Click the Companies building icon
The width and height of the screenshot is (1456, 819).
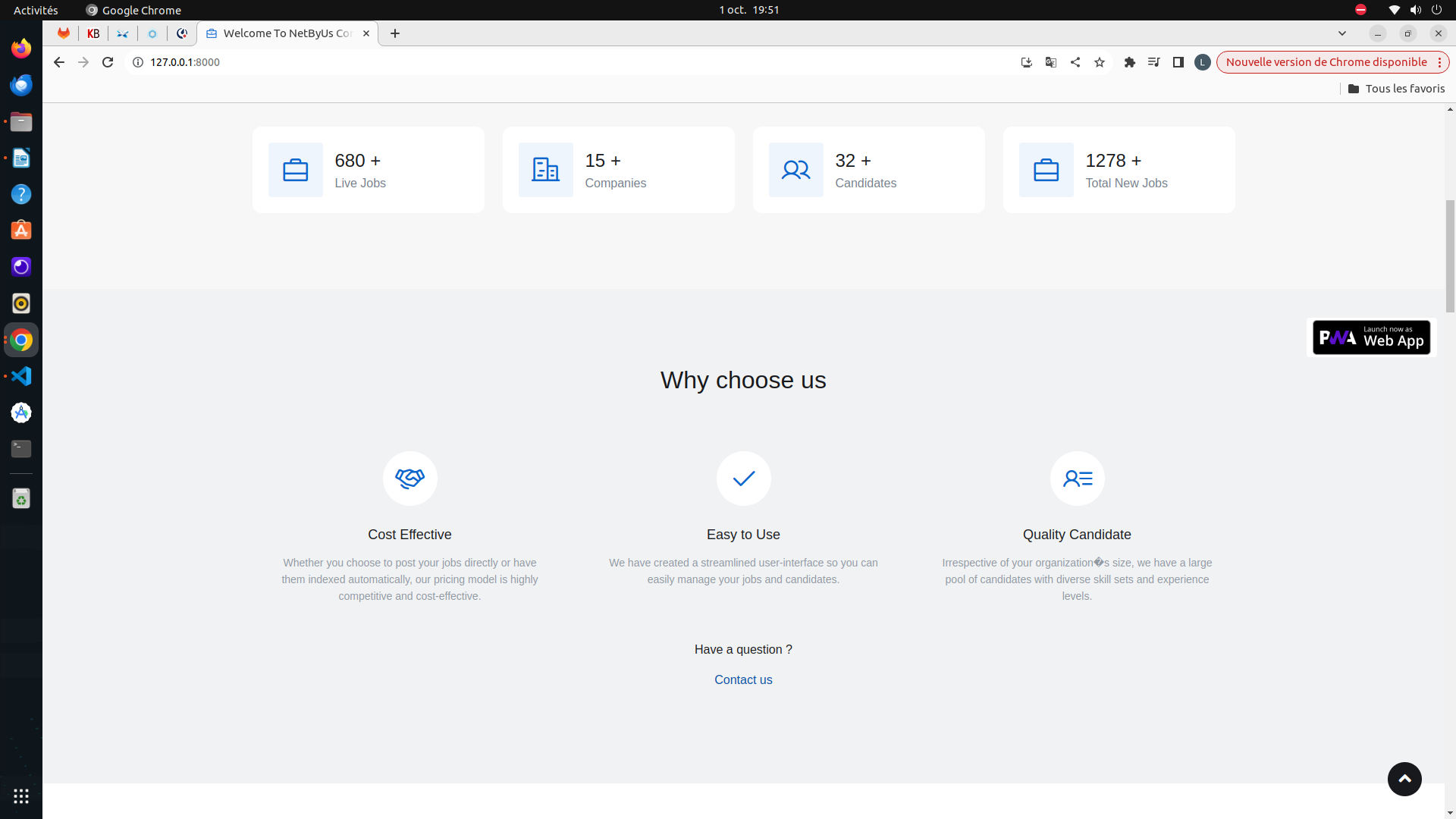(546, 170)
